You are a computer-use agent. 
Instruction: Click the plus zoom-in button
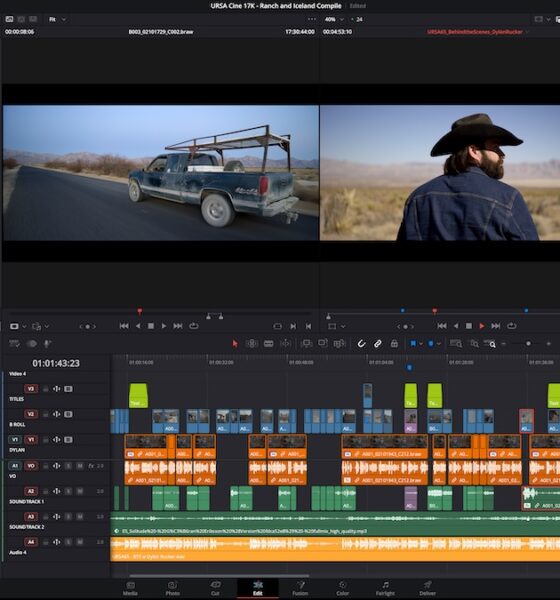click(549, 344)
